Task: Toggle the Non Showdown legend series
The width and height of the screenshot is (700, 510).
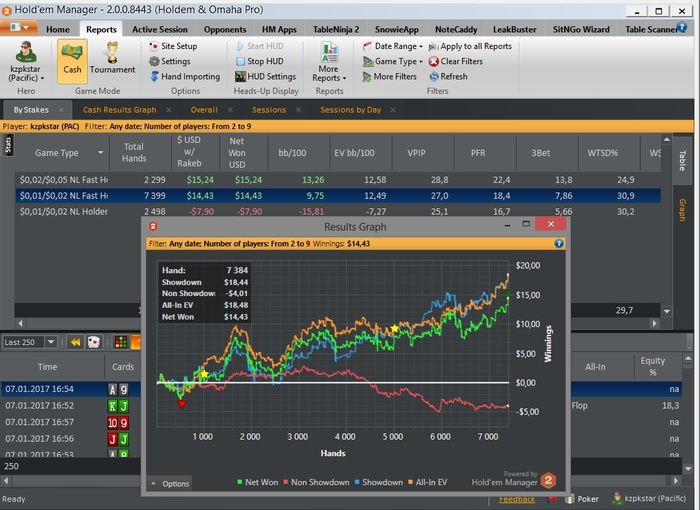Action: (x=316, y=482)
